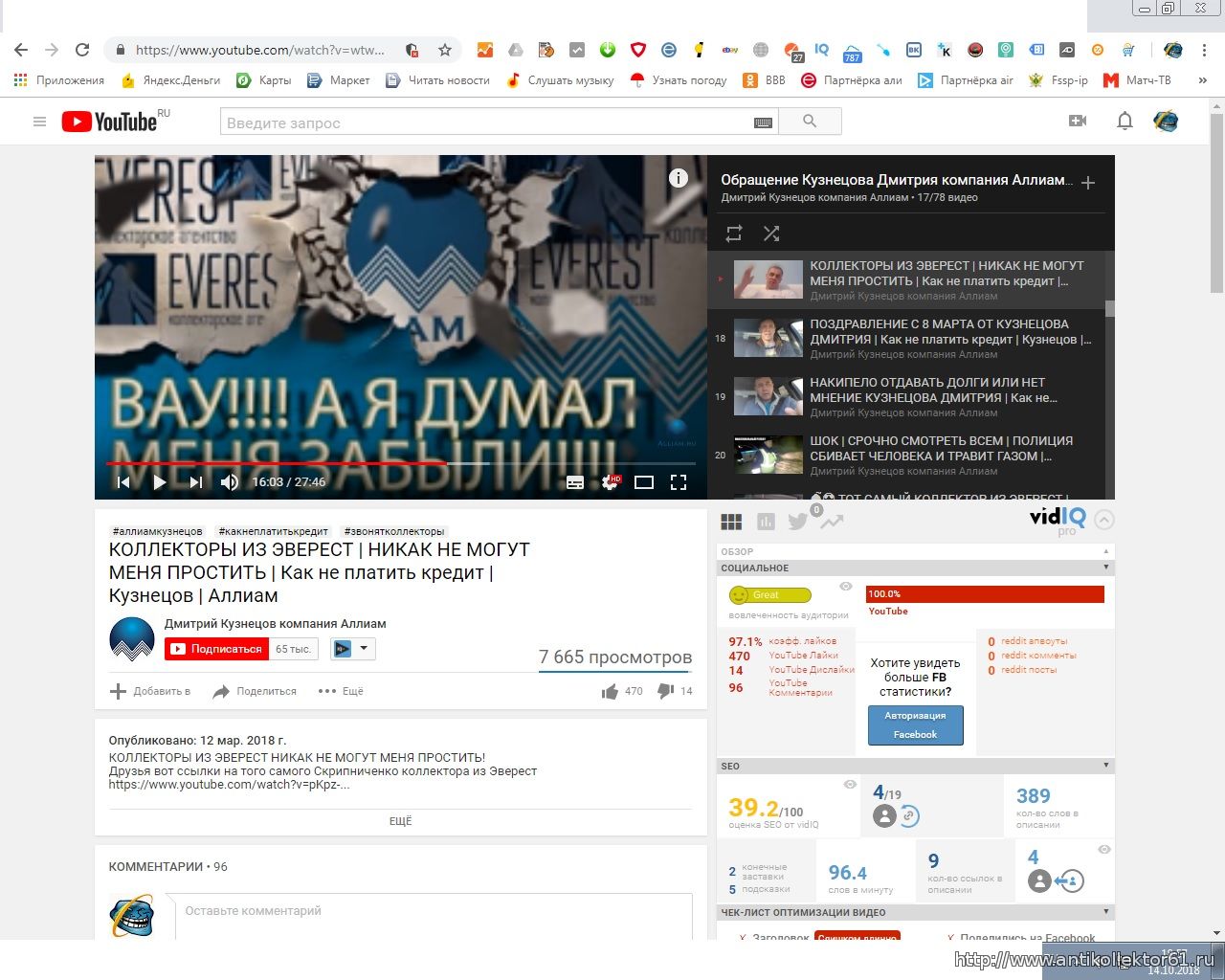Skip to next video in player

[x=196, y=482]
